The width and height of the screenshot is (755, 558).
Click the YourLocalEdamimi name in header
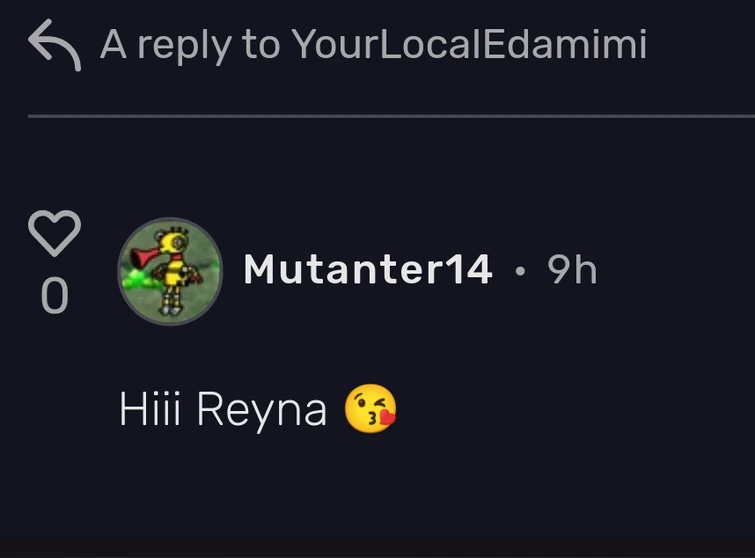tap(468, 44)
